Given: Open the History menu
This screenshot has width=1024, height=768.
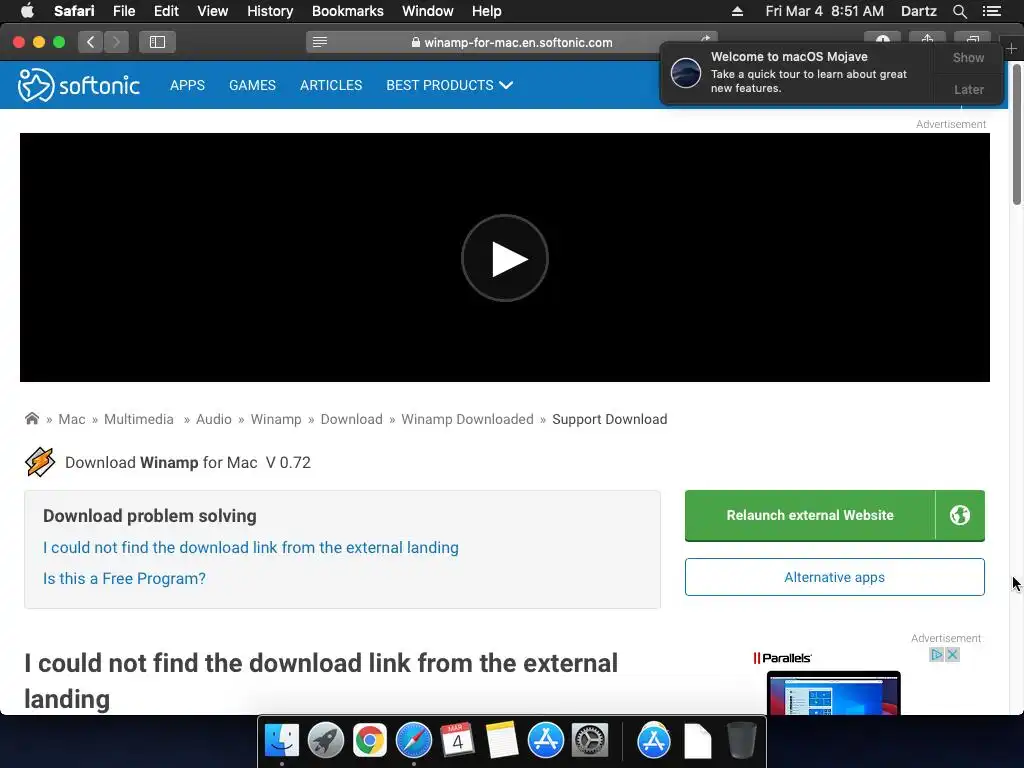Looking at the screenshot, I should (x=270, y=11).
